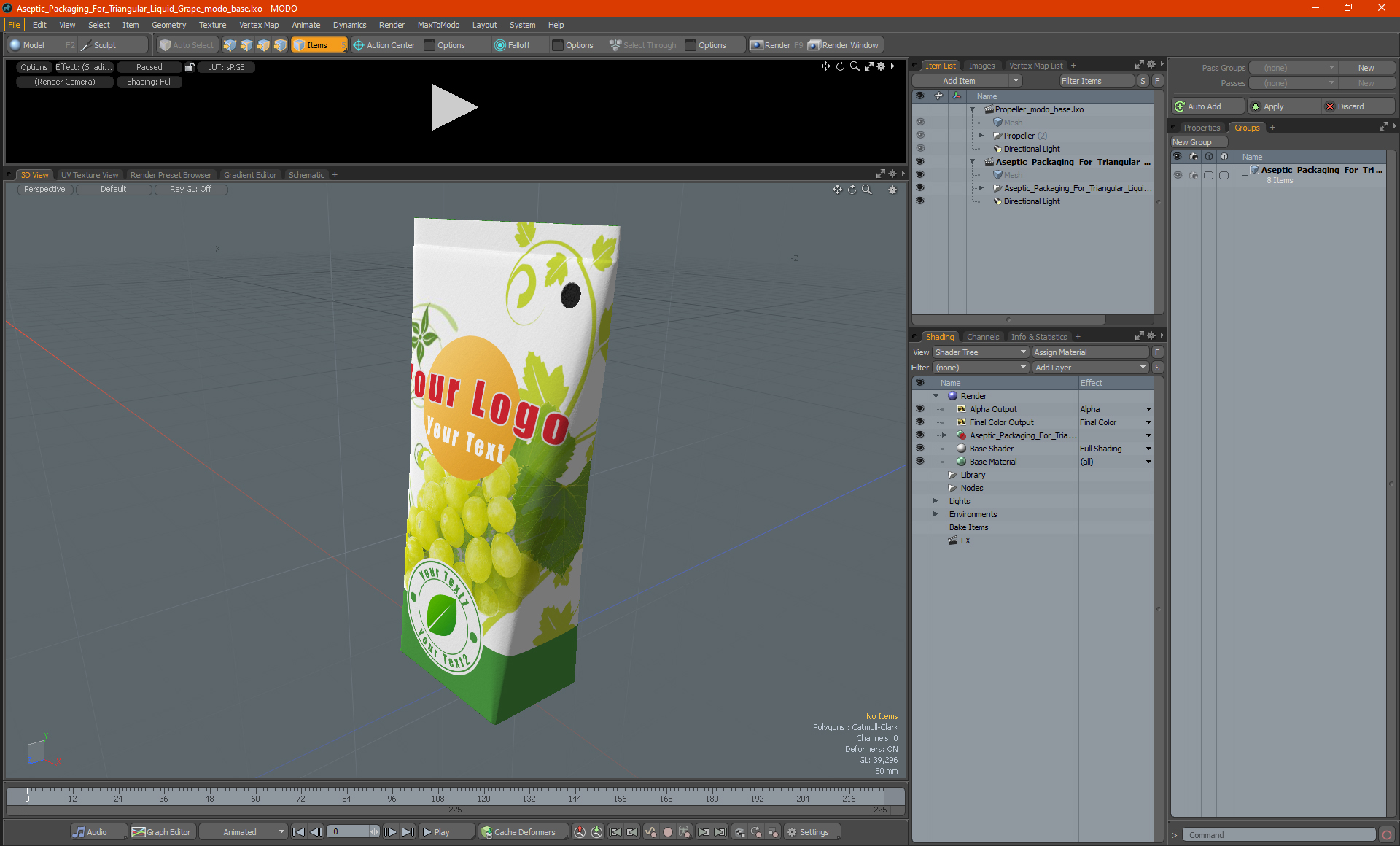
Task: Toggle Ray GL: Off button
Action: (x=191, y=190)
